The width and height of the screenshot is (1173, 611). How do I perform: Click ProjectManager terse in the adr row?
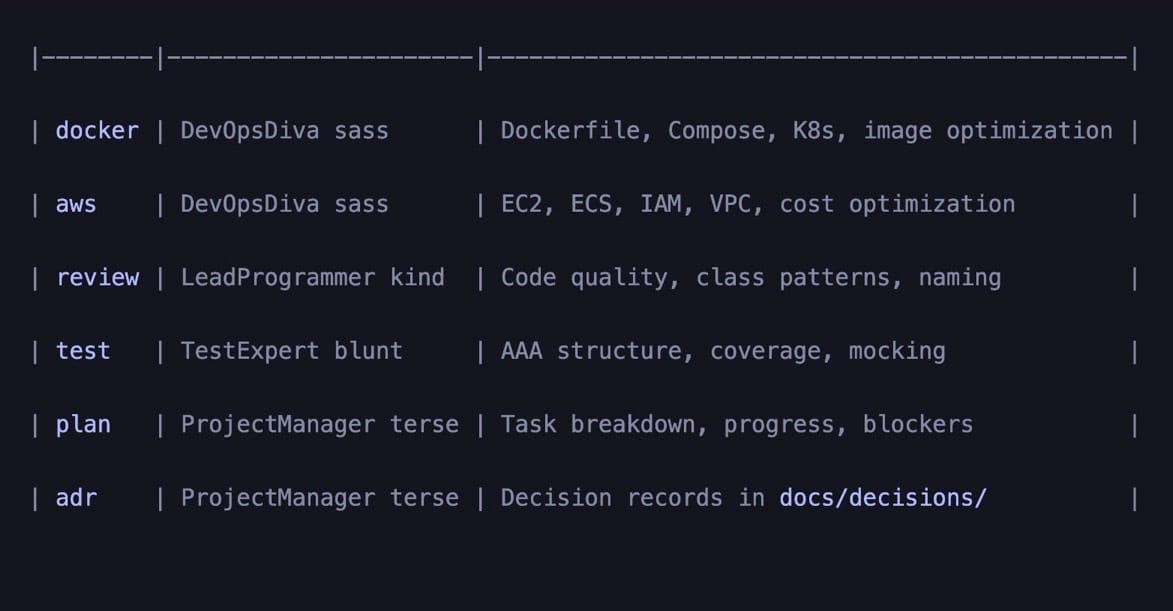point(319,497)
